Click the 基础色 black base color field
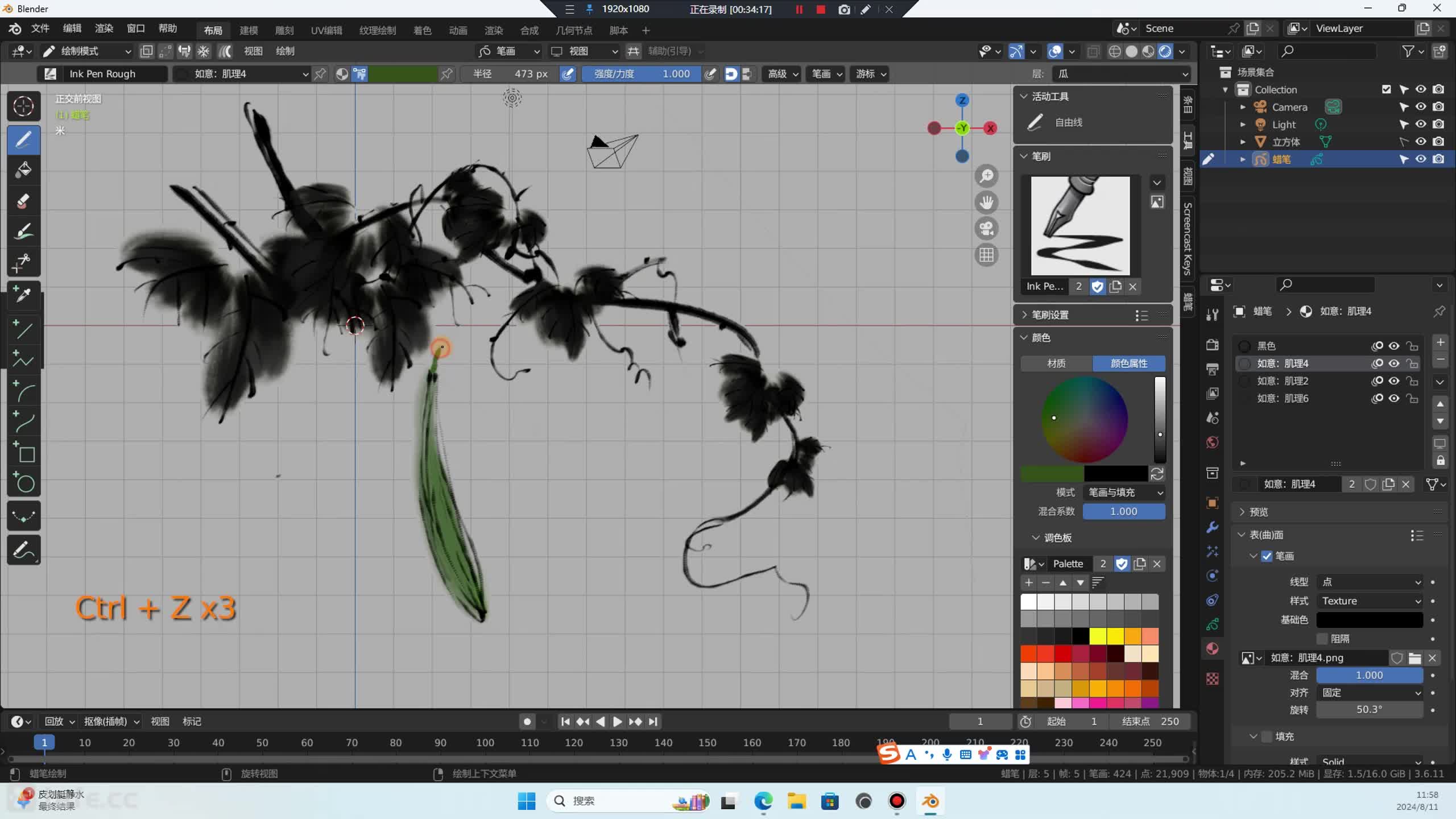This screenshot has width=1456, height=819. 1370,620
